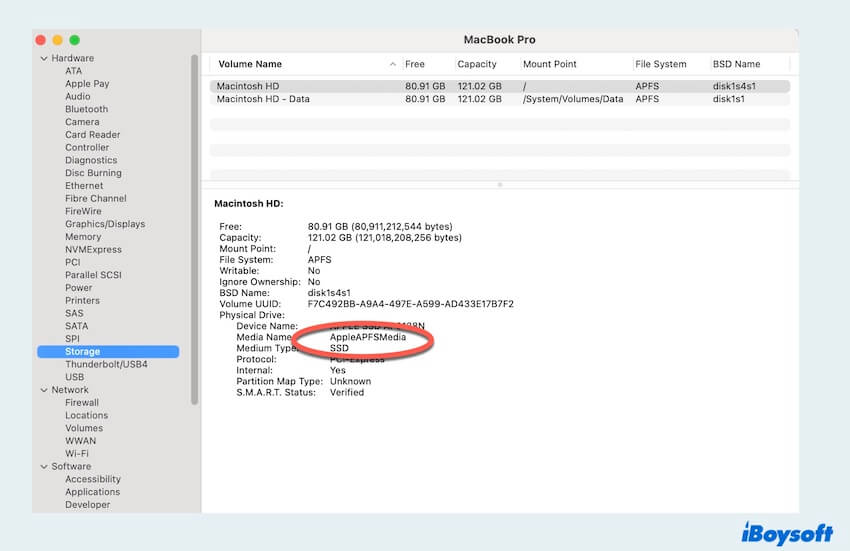The image size is (850, 551).
Task: Close the window with red button
Action: [41, 40]
